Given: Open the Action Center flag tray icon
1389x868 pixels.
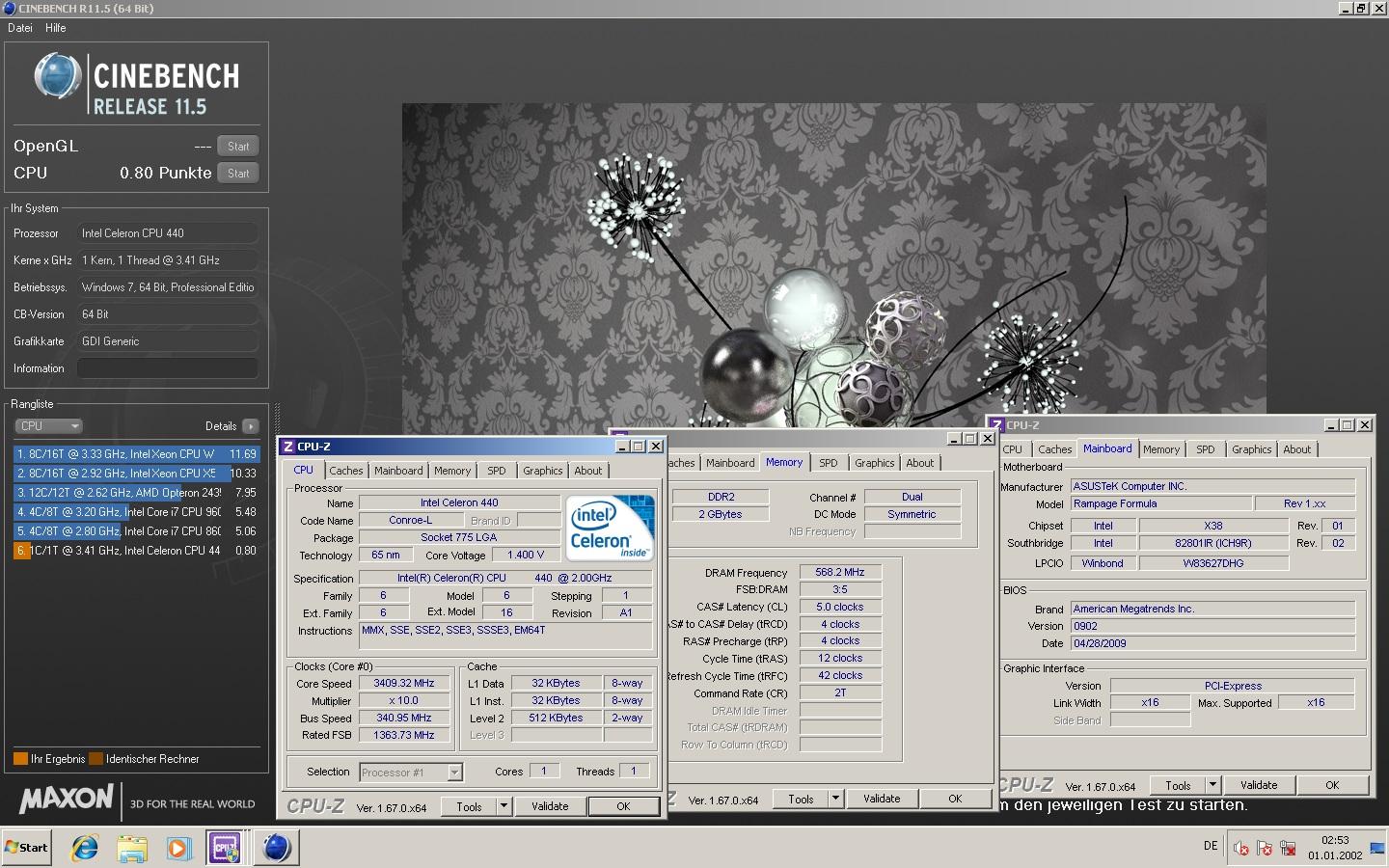Looking at the screenshot, I should tap(1265, 848).
